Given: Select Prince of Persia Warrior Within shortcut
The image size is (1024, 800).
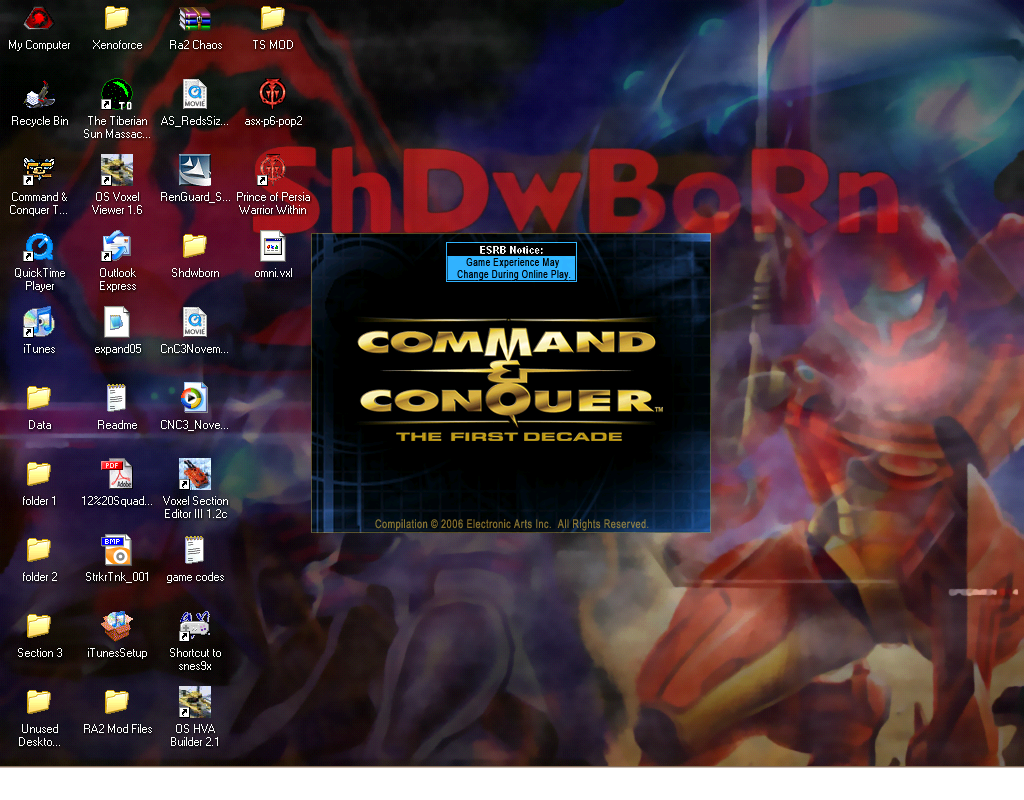Looking at the screenshot, I should tap(272, 172).
